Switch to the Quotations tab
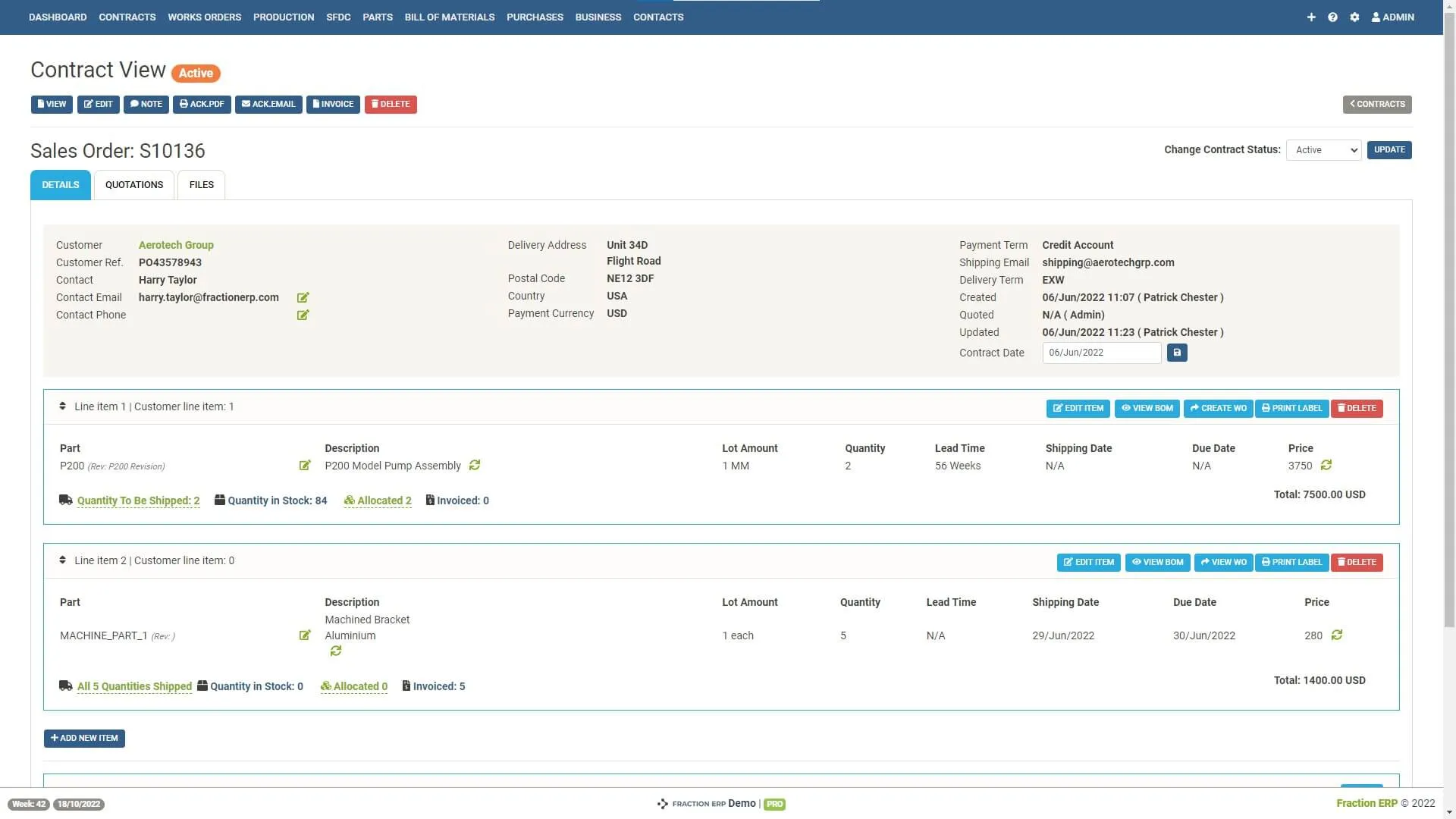 click(134, 185)
